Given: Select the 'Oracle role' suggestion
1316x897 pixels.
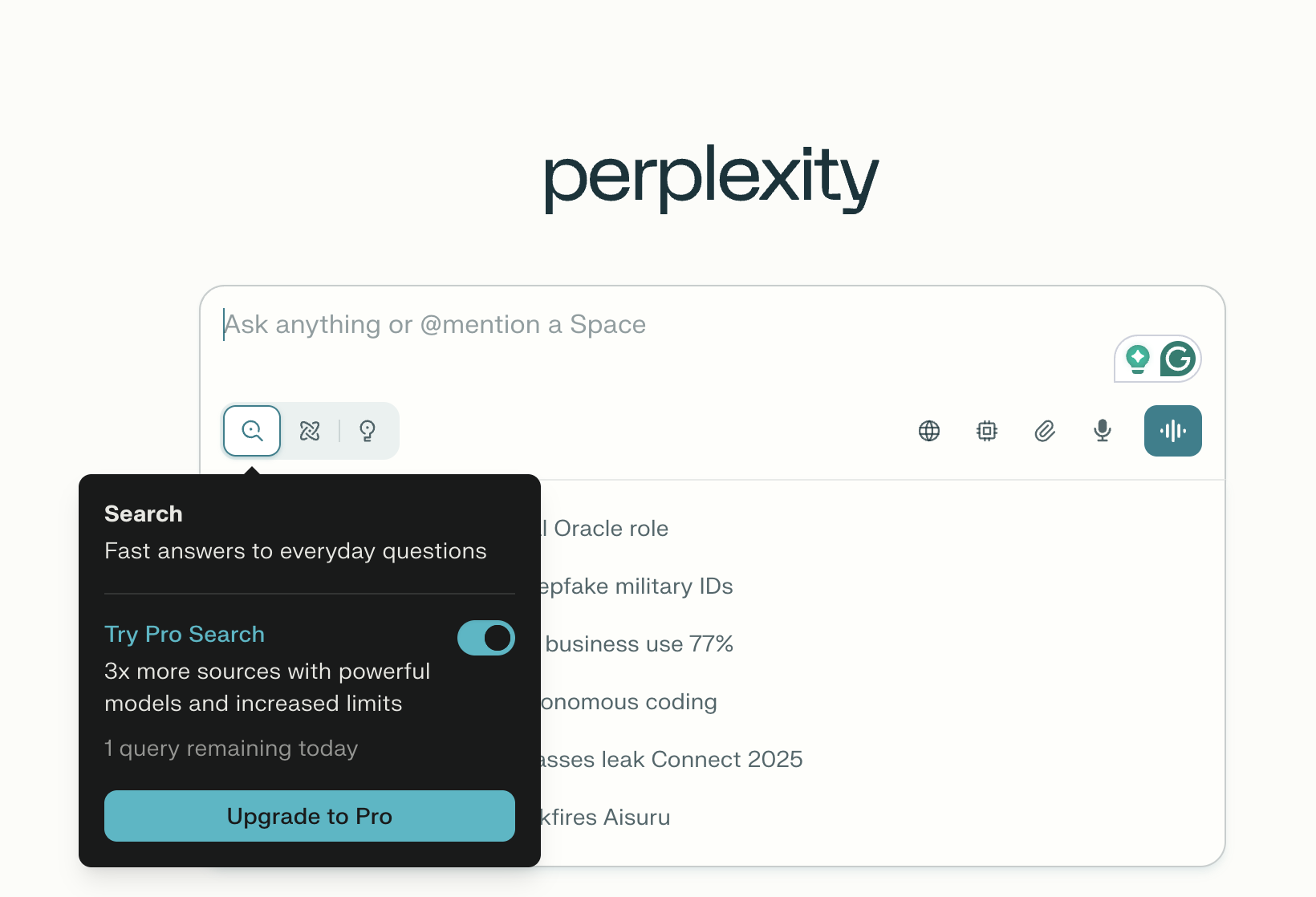Looking at the screenshot, I should coord(611,529).
